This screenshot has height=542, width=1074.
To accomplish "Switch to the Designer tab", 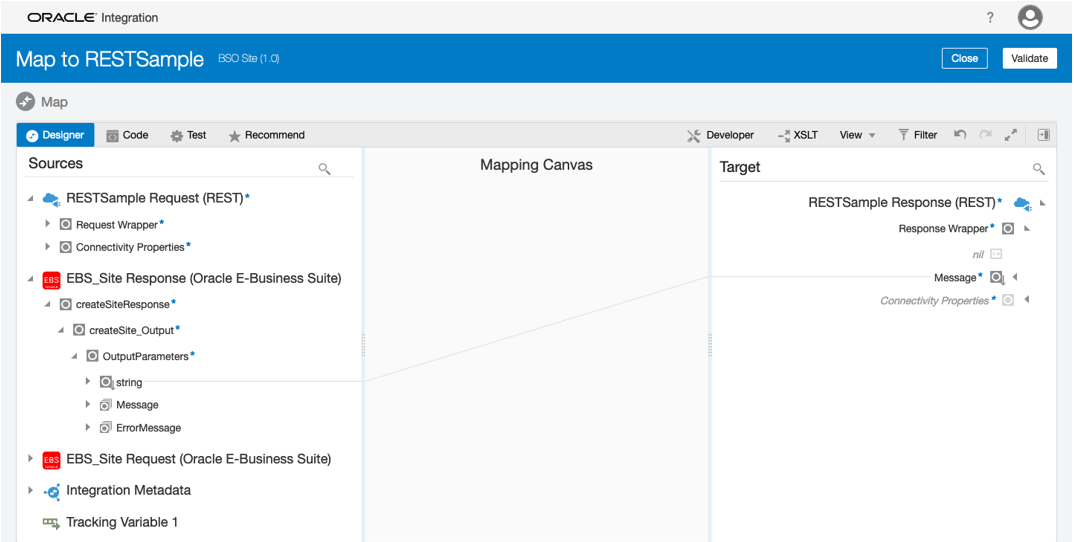I will click(55, 135).
